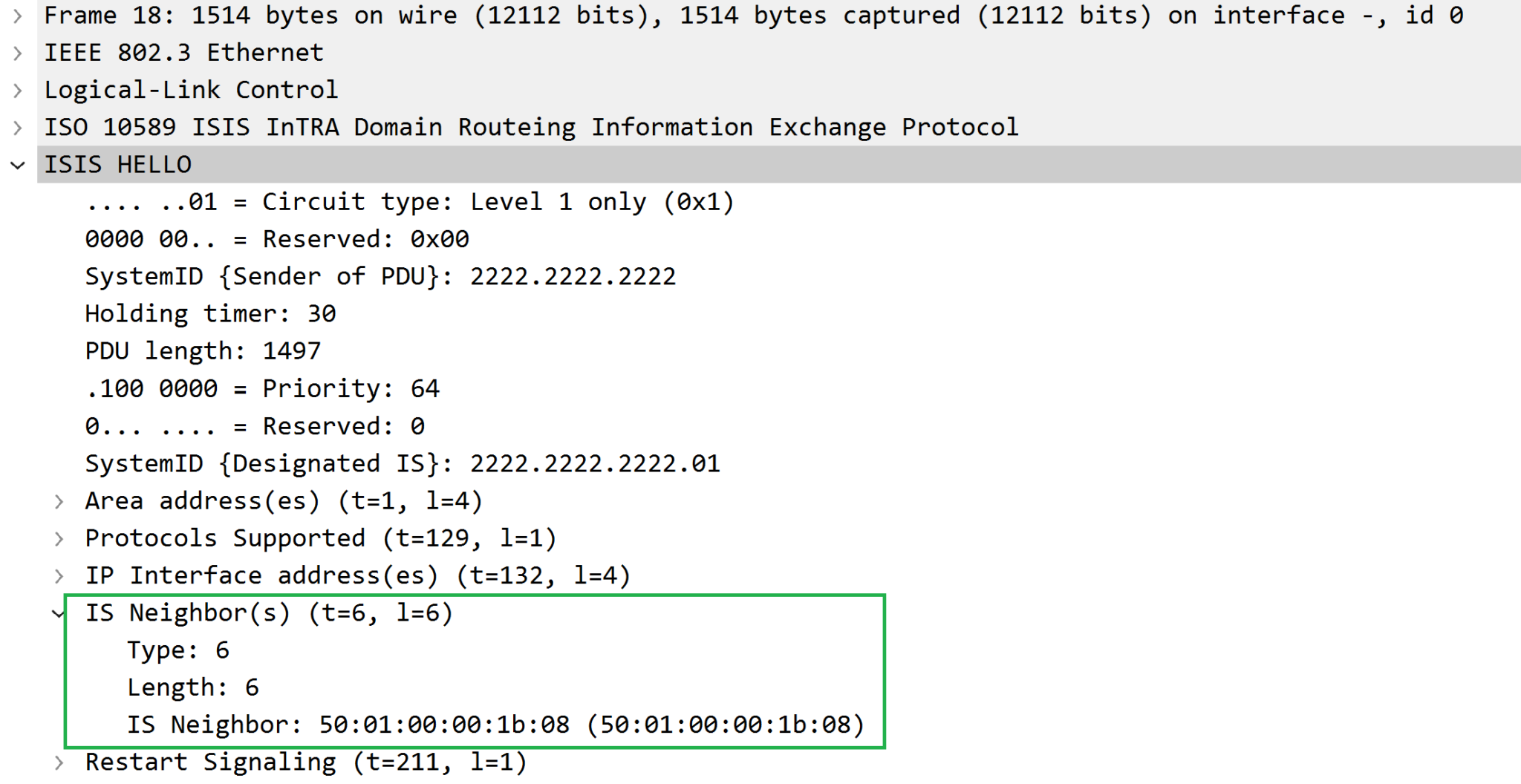Select the SystemID Sender of PDU field
Image resolution: width=1521 pixels, height=784 pixels.
(x=379, y=275)
